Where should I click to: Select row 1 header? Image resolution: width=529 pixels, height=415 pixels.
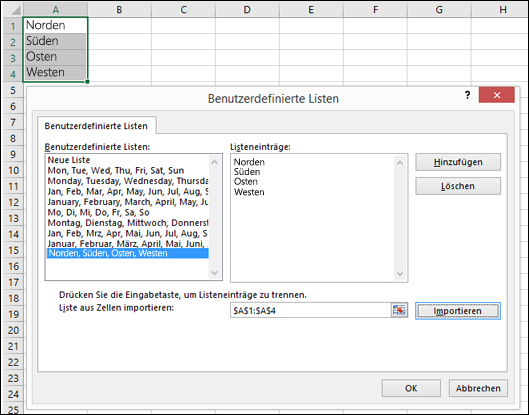coord(13,26)
